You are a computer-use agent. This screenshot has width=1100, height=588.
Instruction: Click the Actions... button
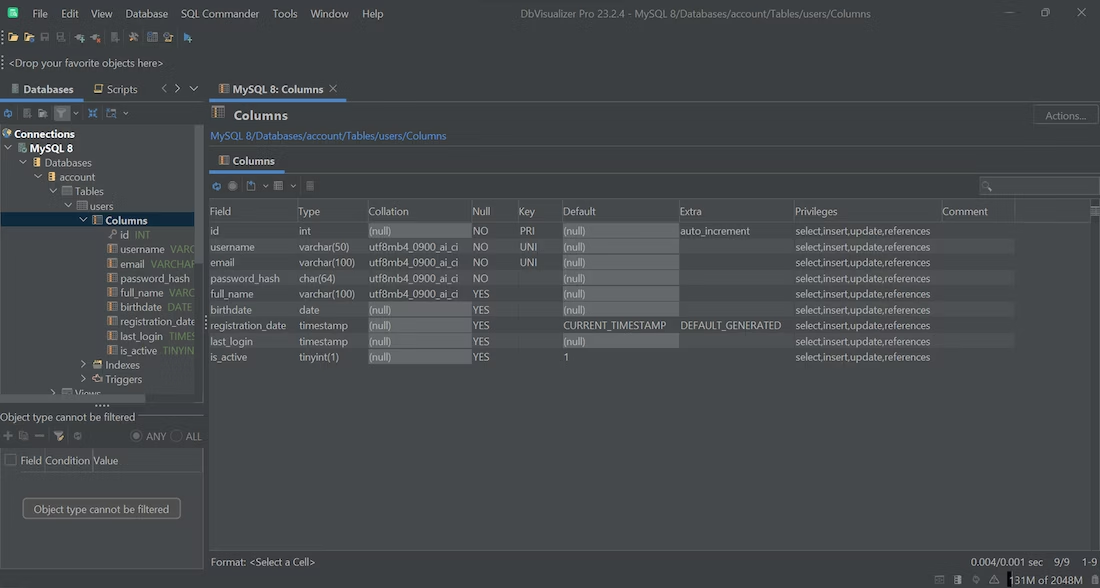[1063, 114]
